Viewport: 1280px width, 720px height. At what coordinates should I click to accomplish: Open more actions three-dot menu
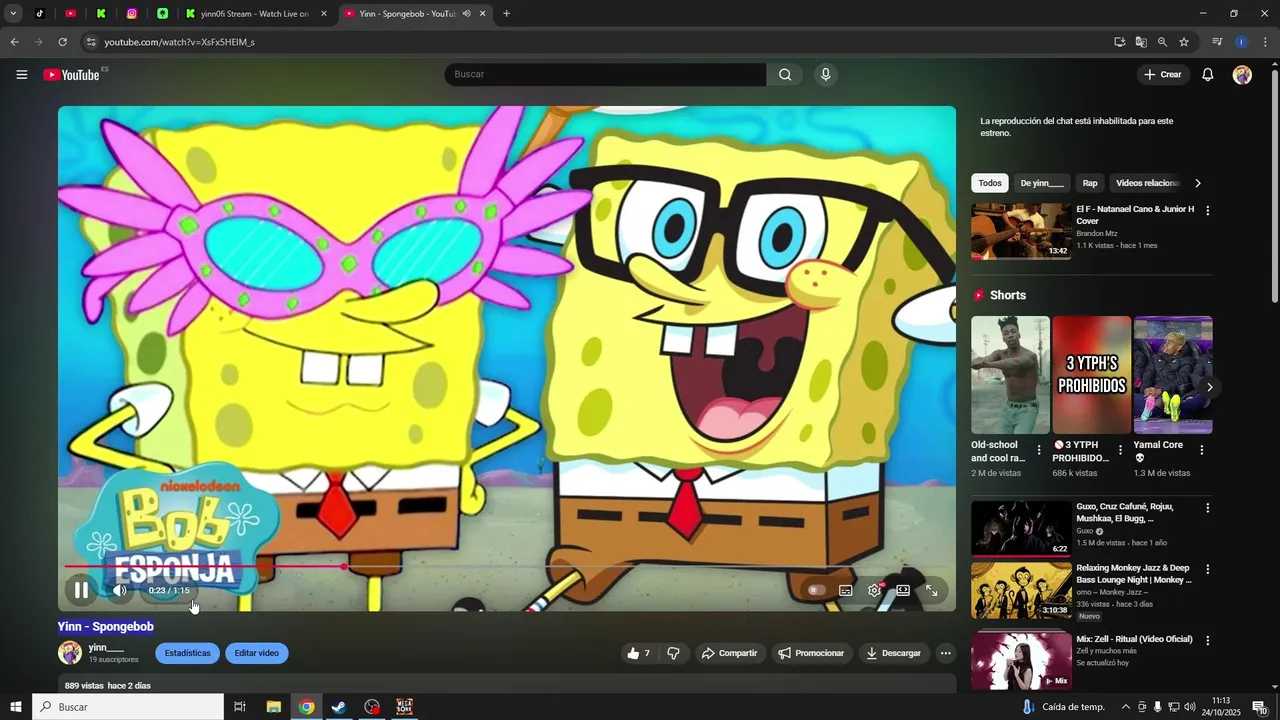[946, 653]
